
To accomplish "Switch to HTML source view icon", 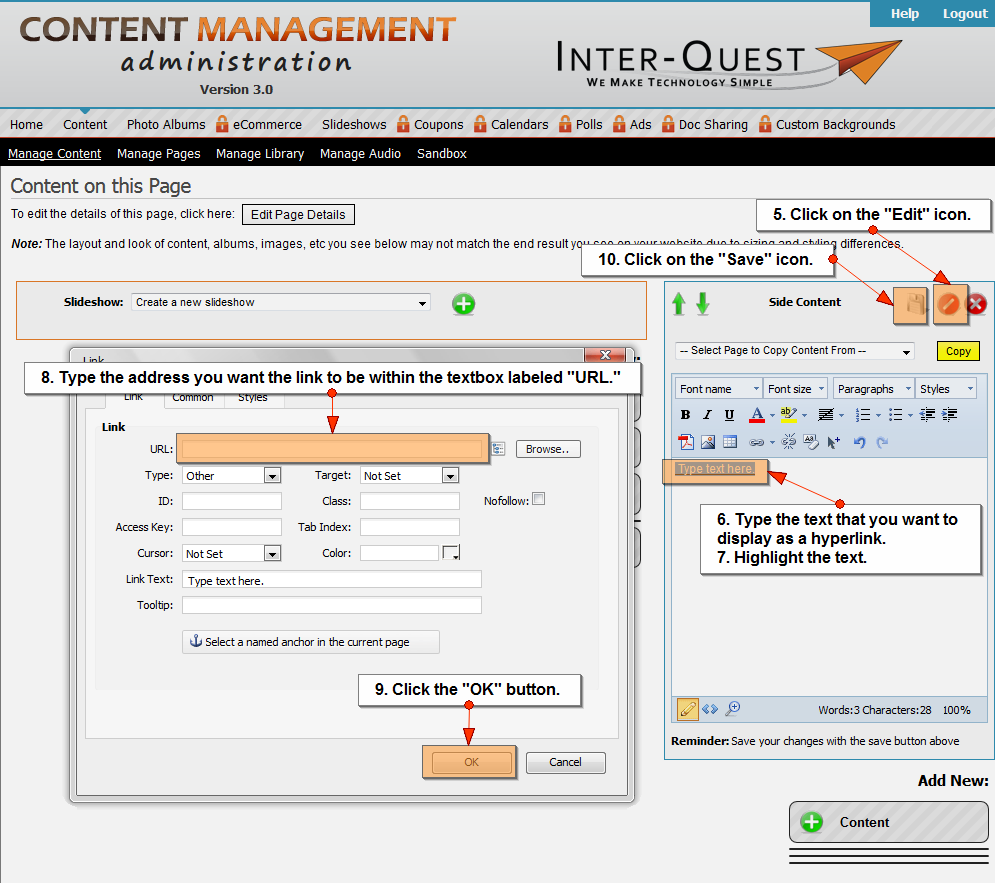I will coord(710,709).
